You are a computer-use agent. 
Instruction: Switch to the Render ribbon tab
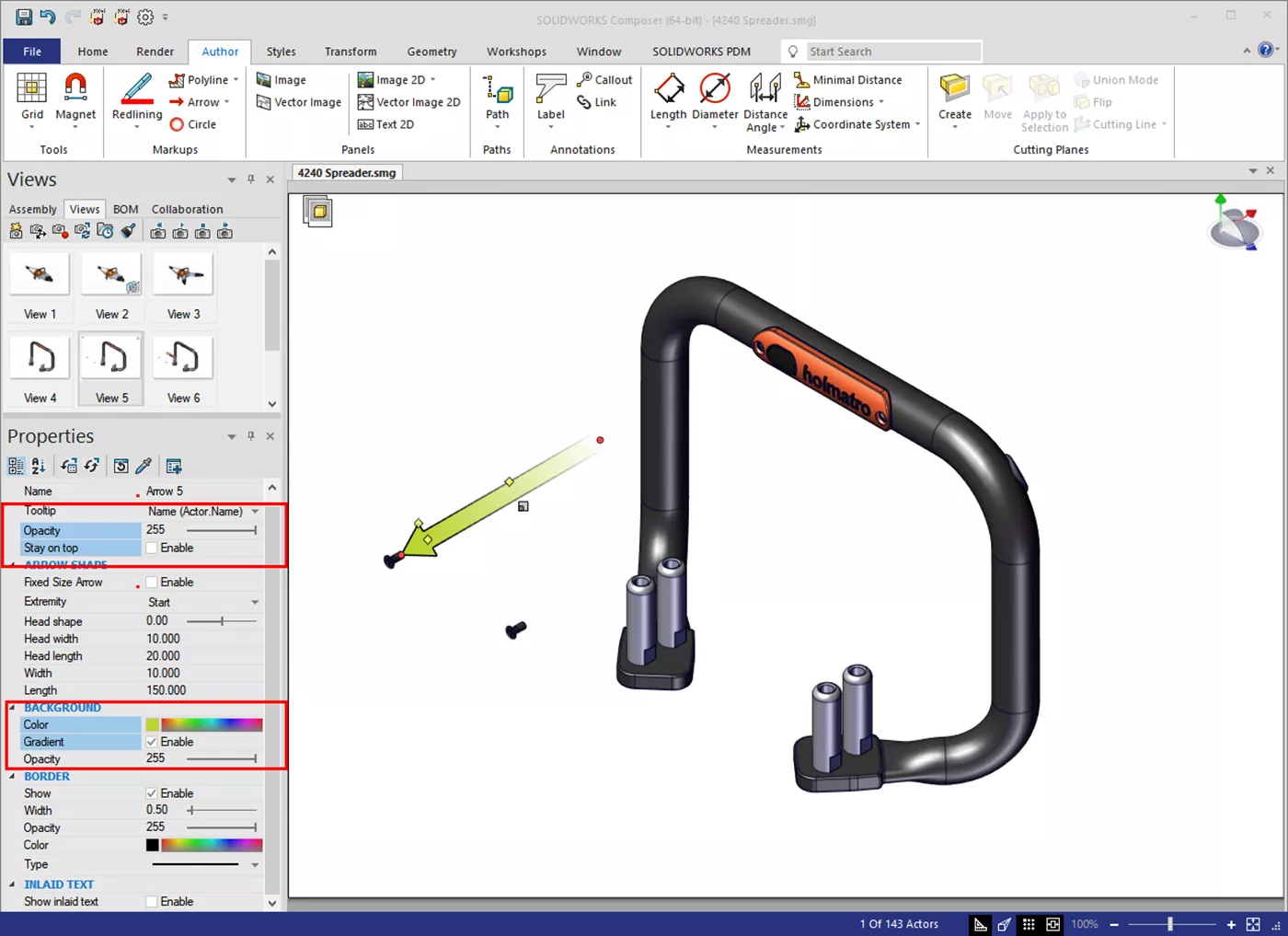pos(155,52)
